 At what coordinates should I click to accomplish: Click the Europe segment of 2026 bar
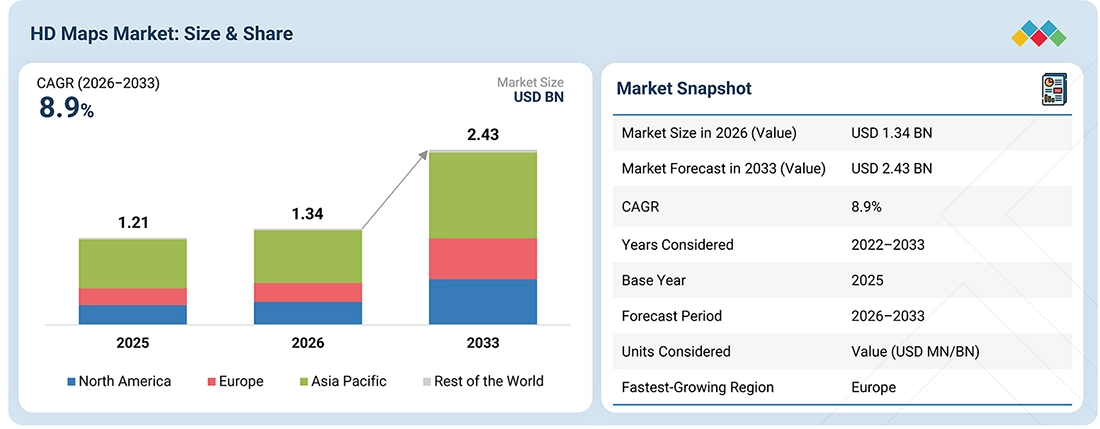point(308,292)
